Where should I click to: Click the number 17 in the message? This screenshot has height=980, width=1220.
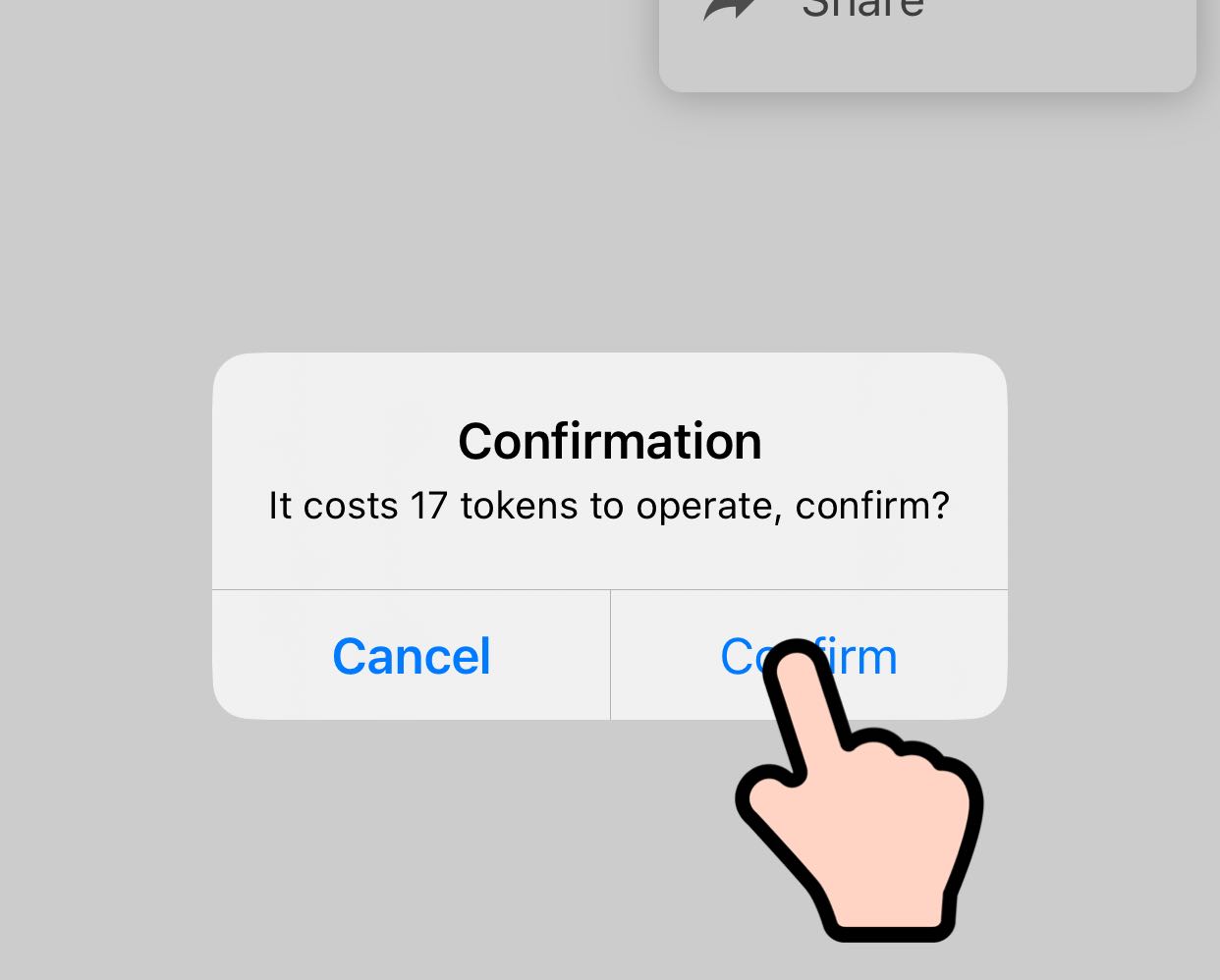(428, 506)
